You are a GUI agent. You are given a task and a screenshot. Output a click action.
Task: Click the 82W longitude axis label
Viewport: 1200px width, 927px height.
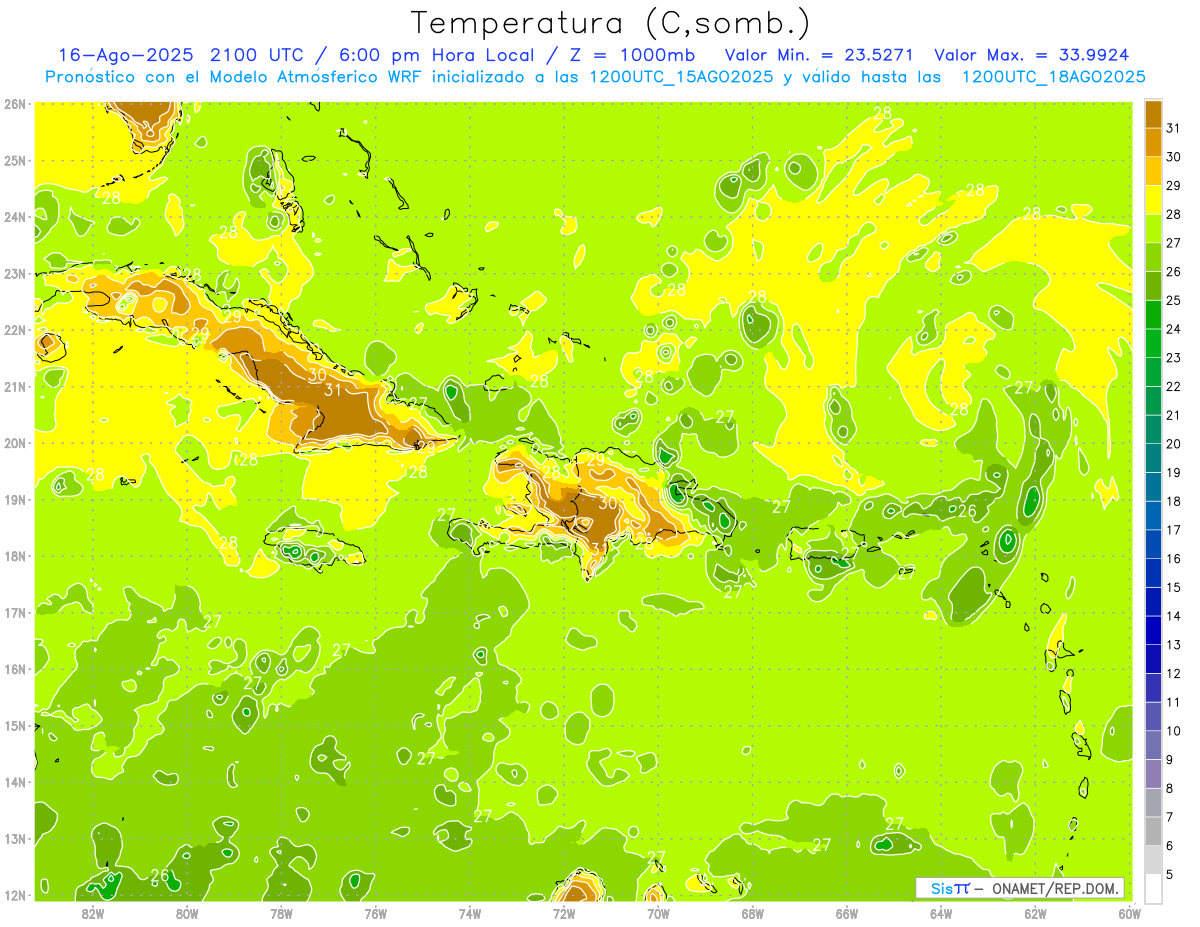coord(93,913)
